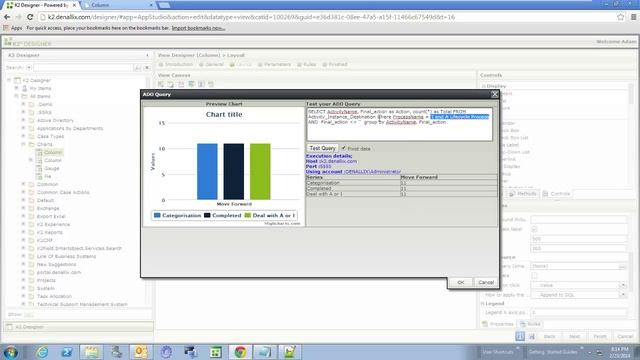Click the first View Canvas toolbar icon
Viewport: 640px width, 360px height.
pyautogui.click(x=161, y=84)
